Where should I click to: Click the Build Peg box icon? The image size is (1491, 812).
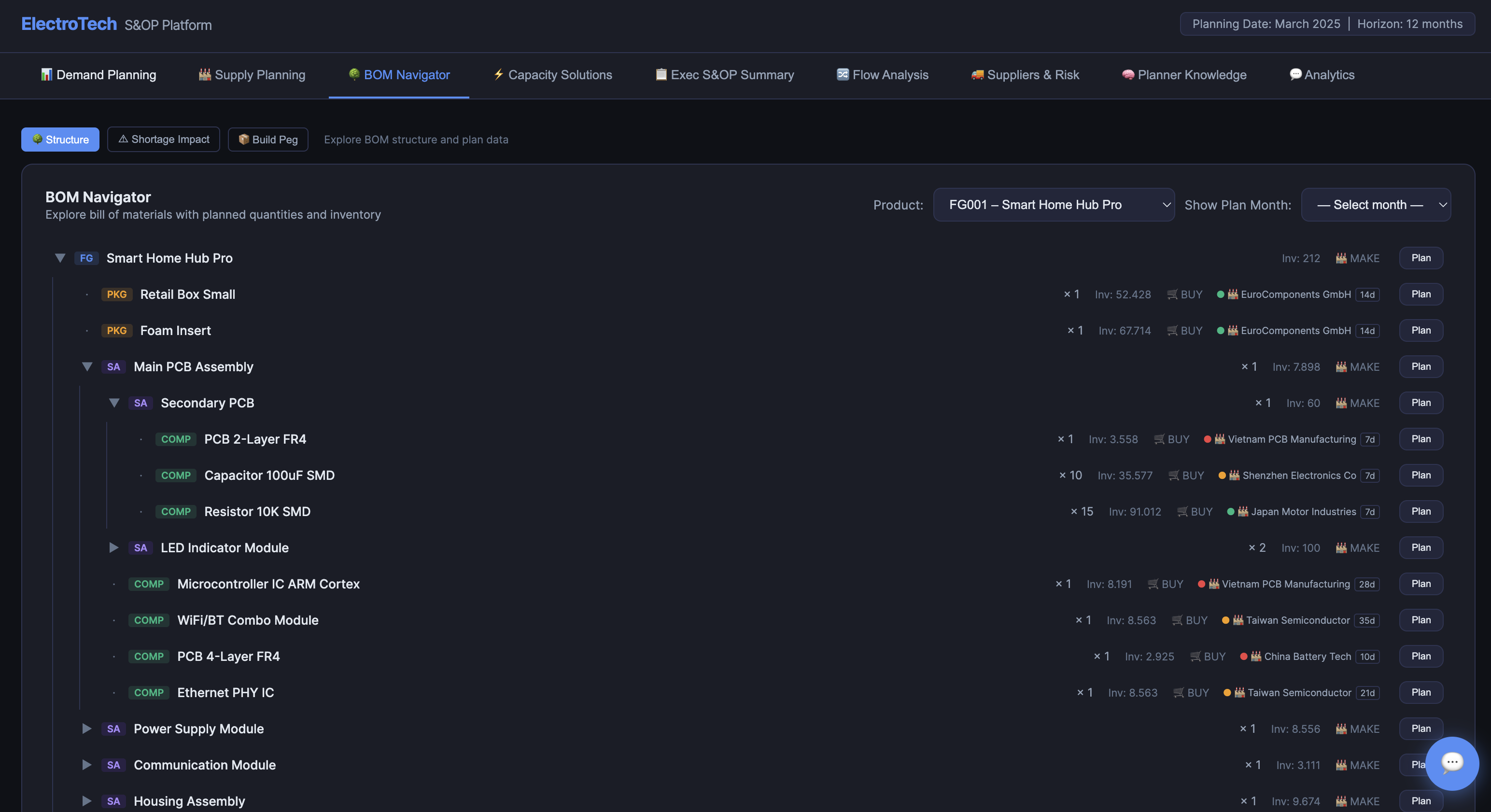point(244,139)
